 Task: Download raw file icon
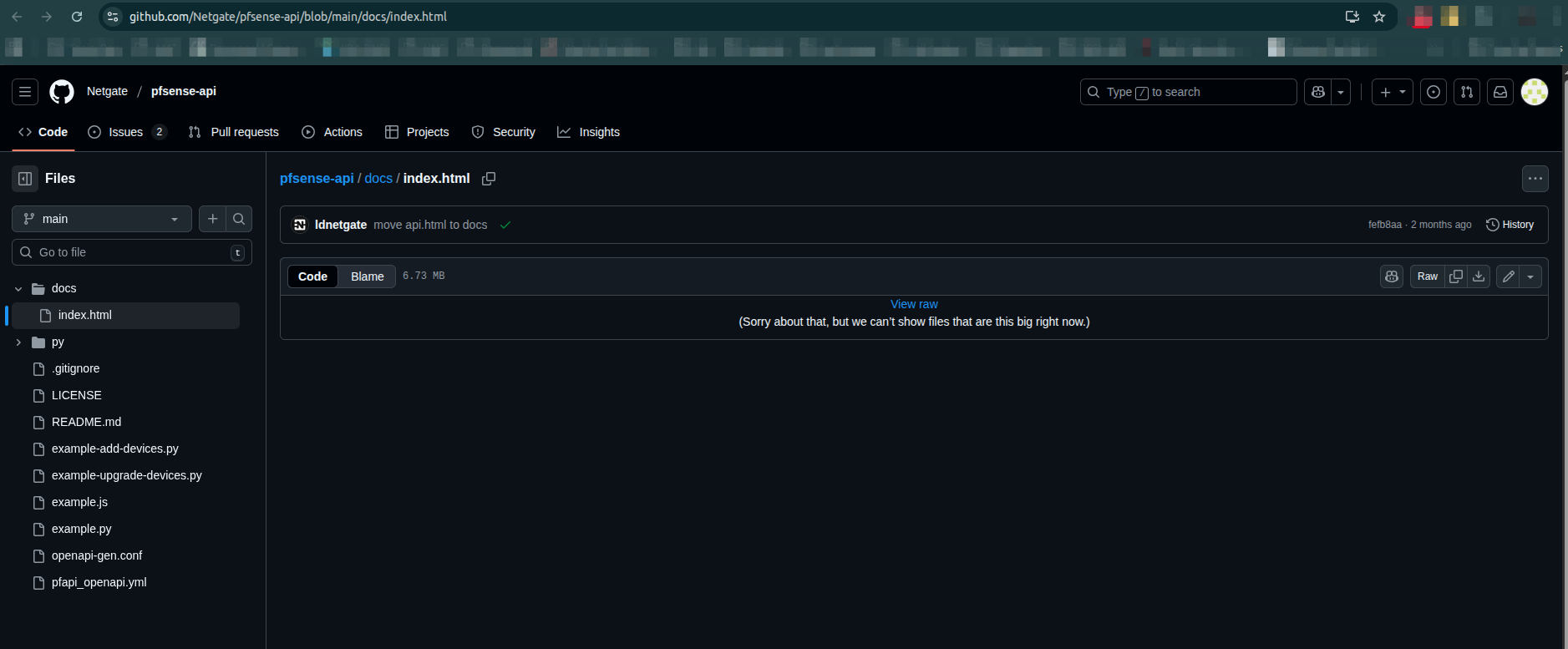[1479, 276]
